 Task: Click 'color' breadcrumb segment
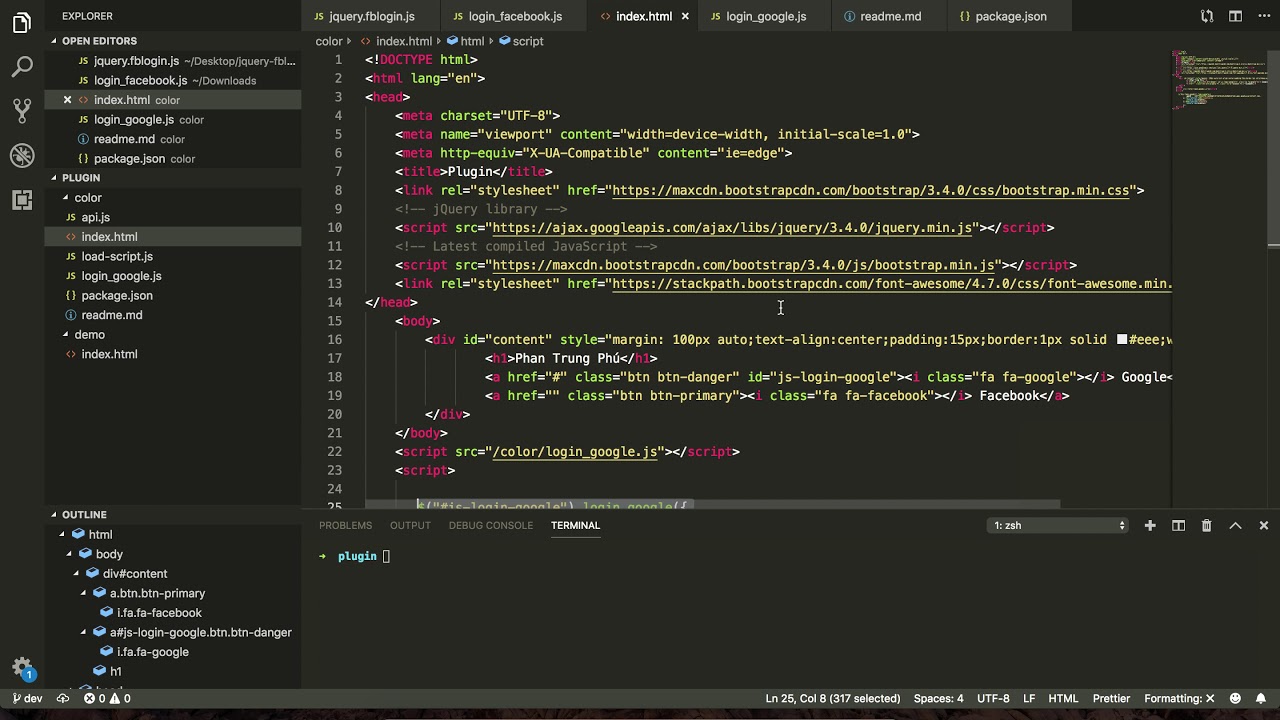[x=329, y=41]
